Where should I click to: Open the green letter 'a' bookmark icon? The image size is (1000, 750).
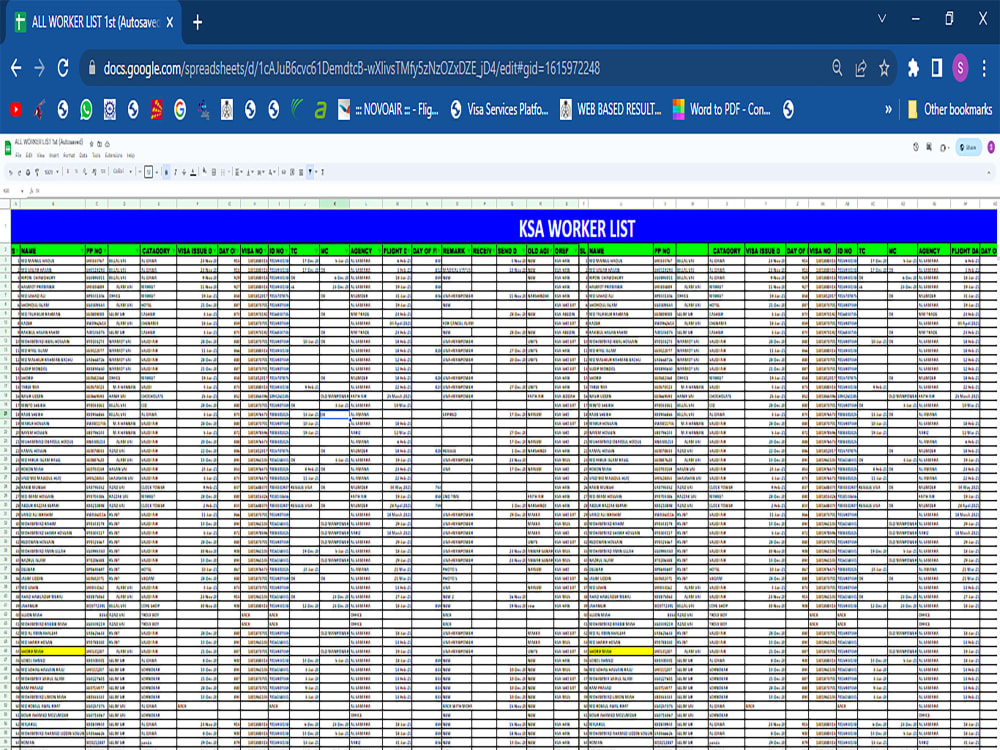320,110
